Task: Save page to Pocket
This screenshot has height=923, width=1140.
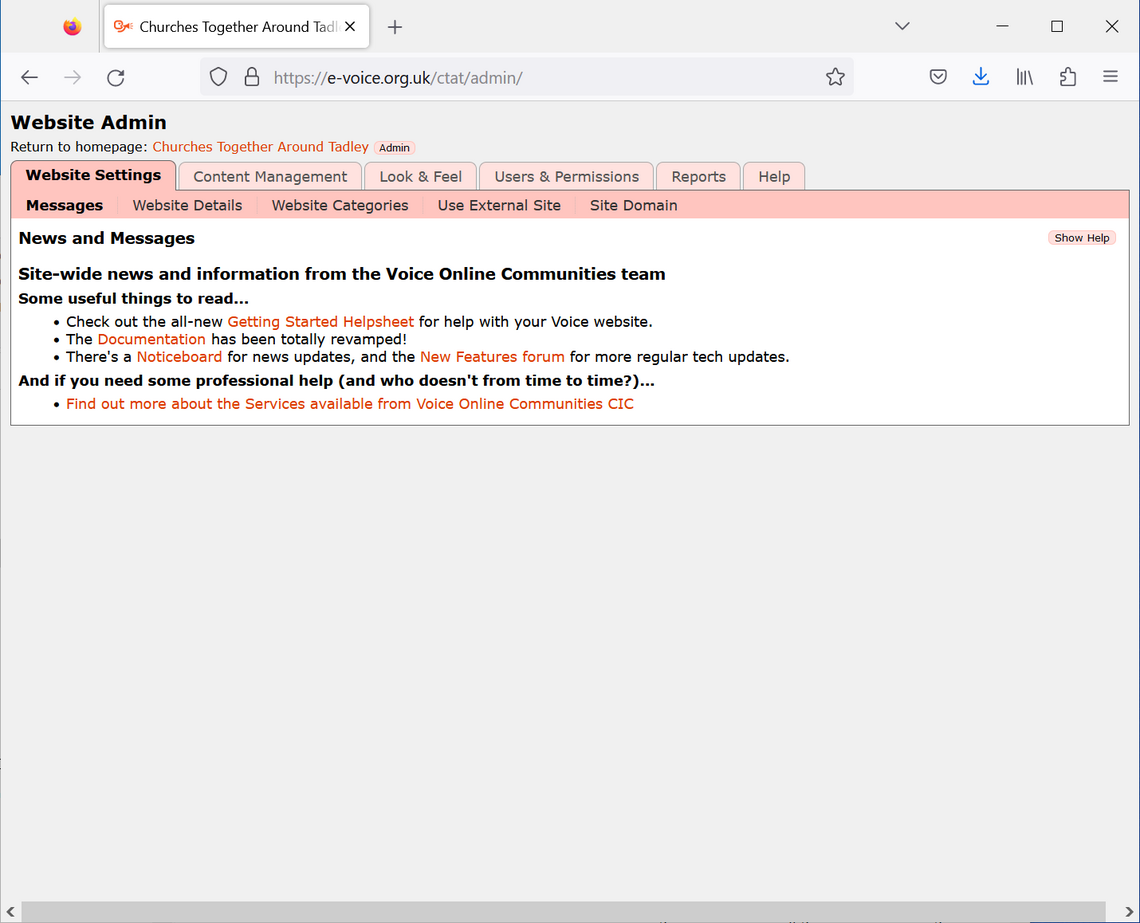Action: [938, 77]
